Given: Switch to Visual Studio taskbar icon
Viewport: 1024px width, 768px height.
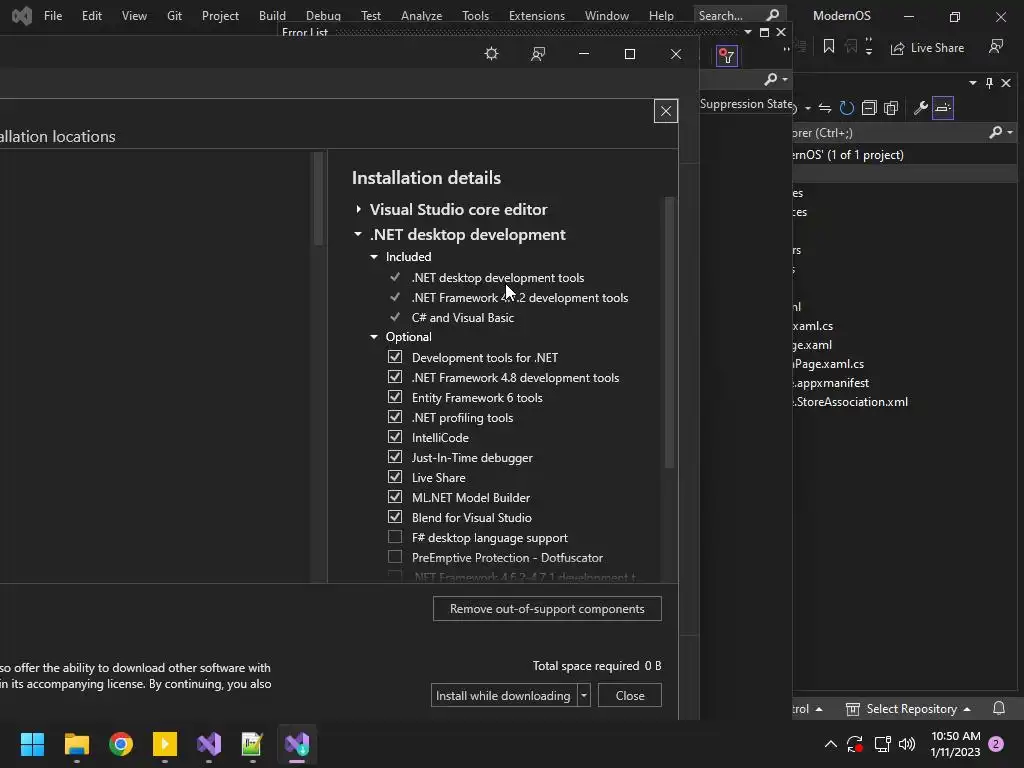Looking at the screenshot, I should coord(209,744).
